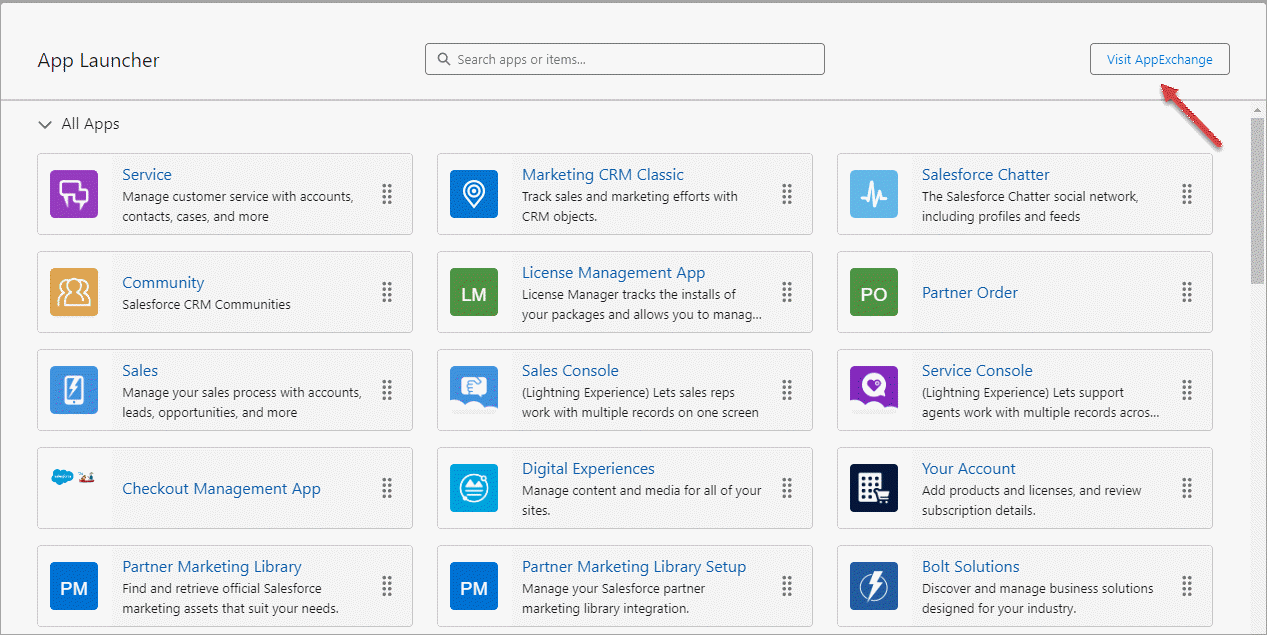Click the drag handle on Service Console card

pyautogui.click(x=1187, y=390)
